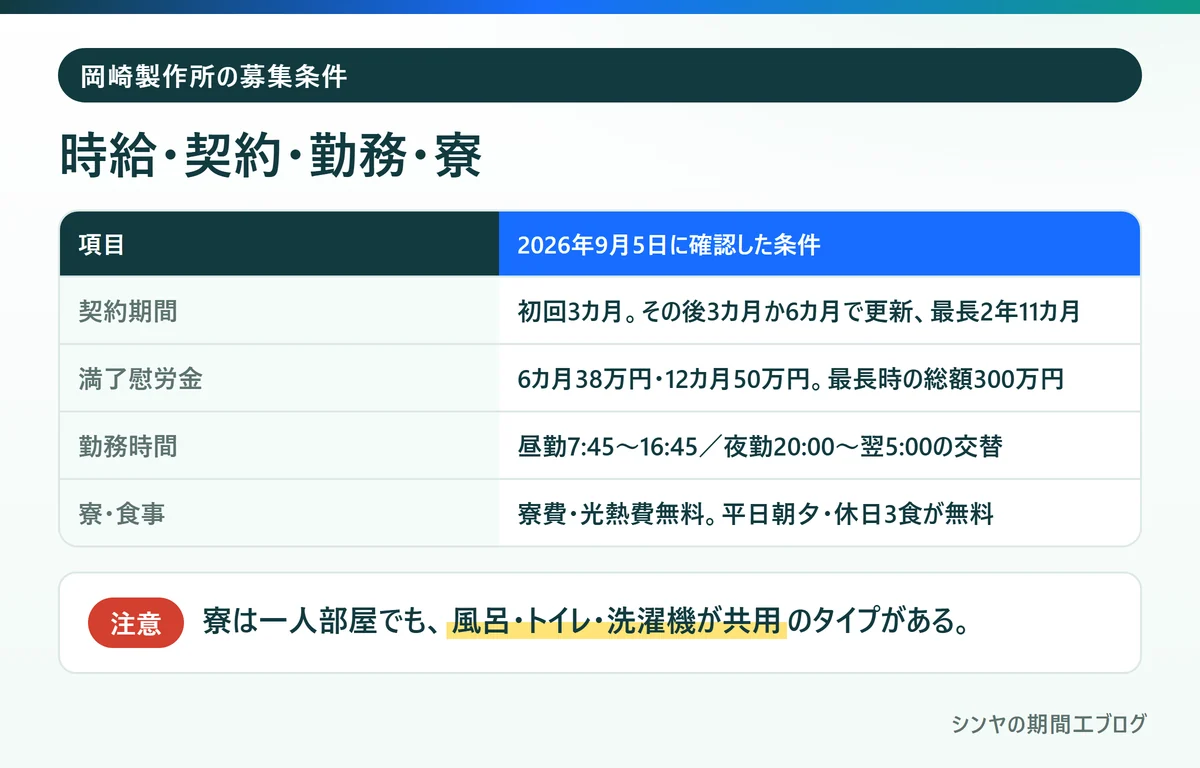Click the row label 契約期間
This screenshot has width=1200, height=768.
pyautogui.click(x=128, y=311)
